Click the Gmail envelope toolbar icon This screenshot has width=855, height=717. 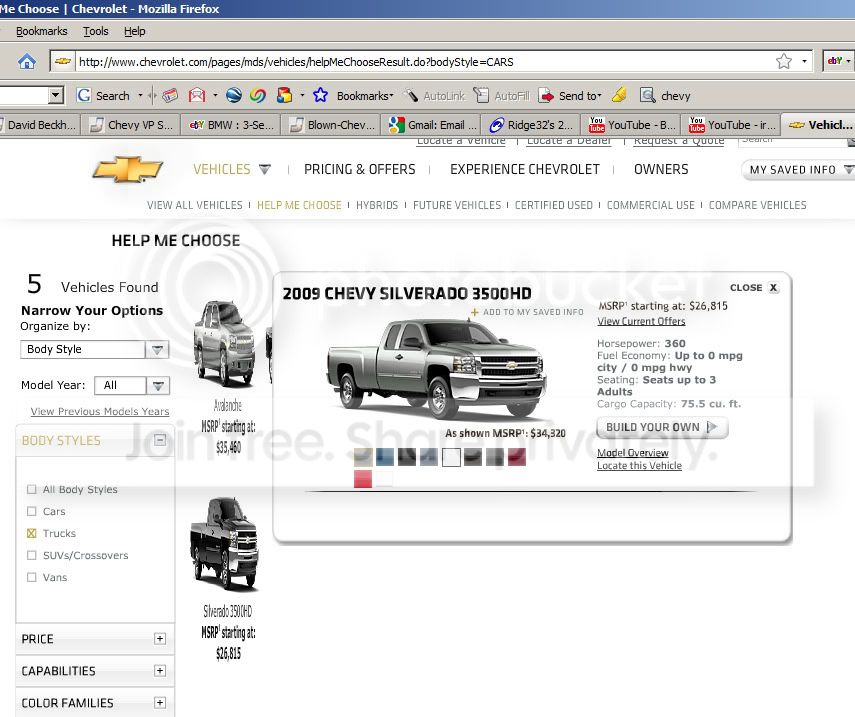pos(197,95)
